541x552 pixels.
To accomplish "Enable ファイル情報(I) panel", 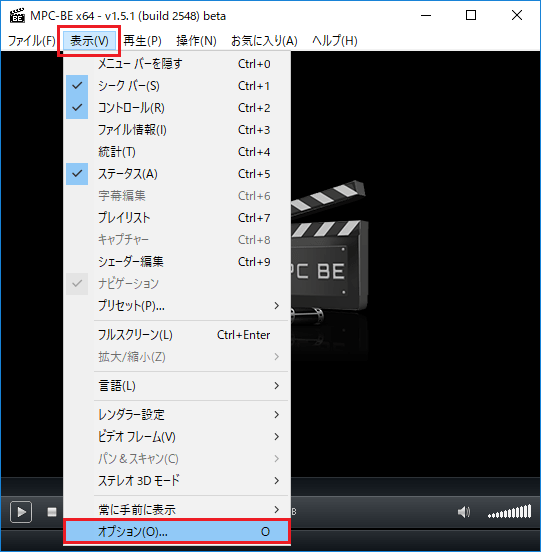I will (177, 130).
